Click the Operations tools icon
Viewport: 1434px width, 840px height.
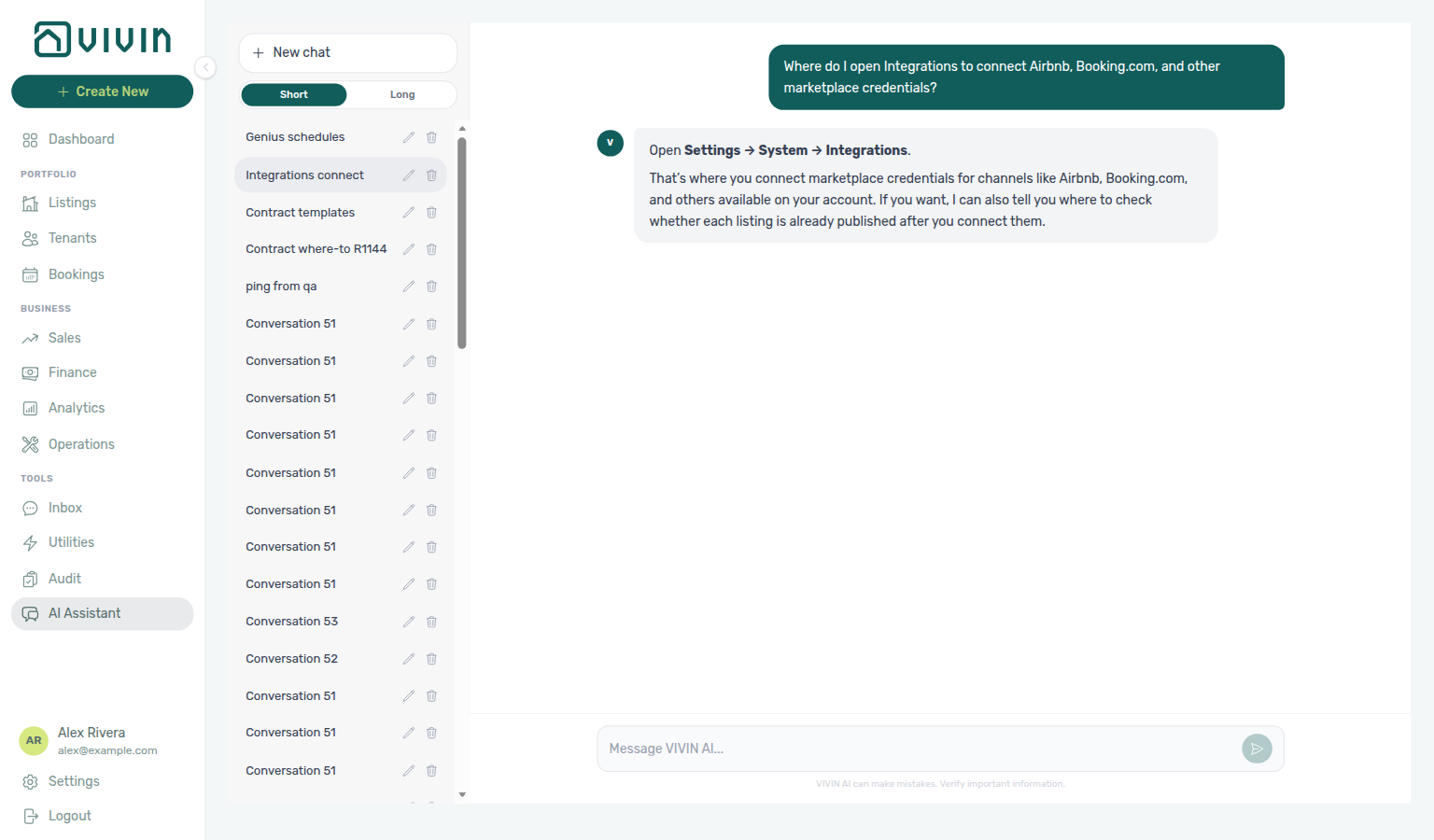pos(30,444)
